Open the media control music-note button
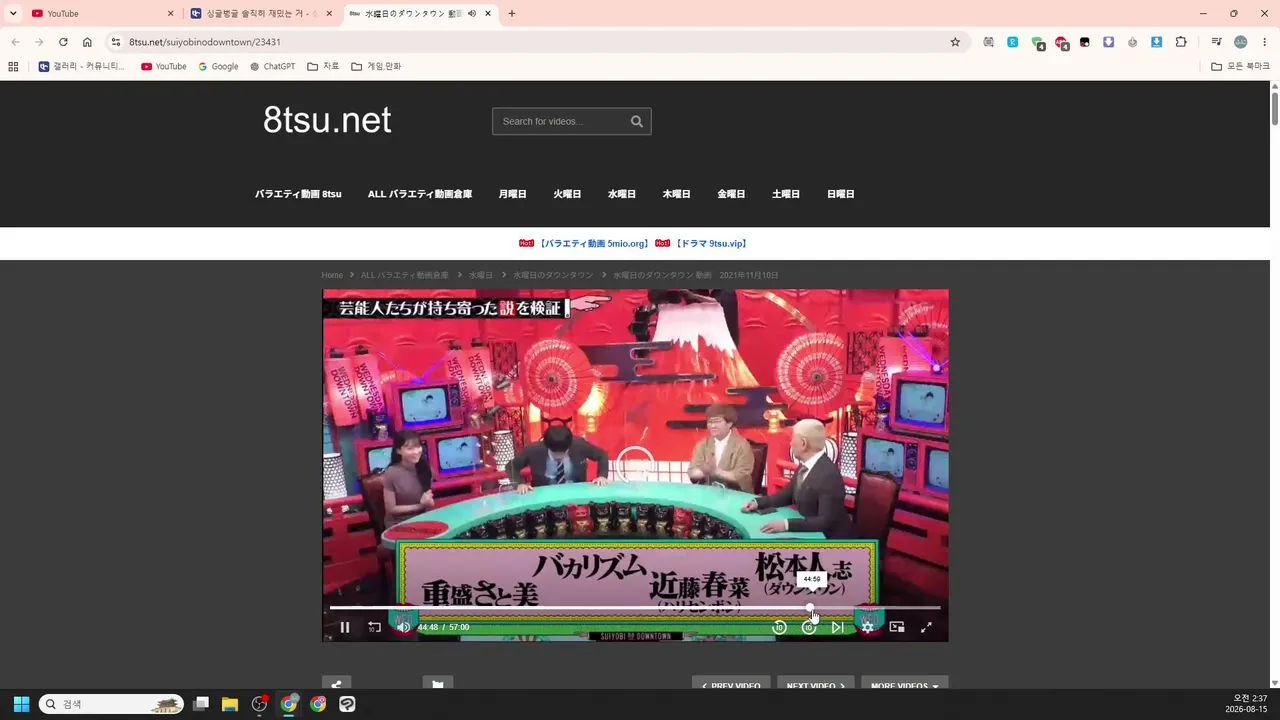This screenshot has width=1280, height=720. click(x=1216, y=42)
